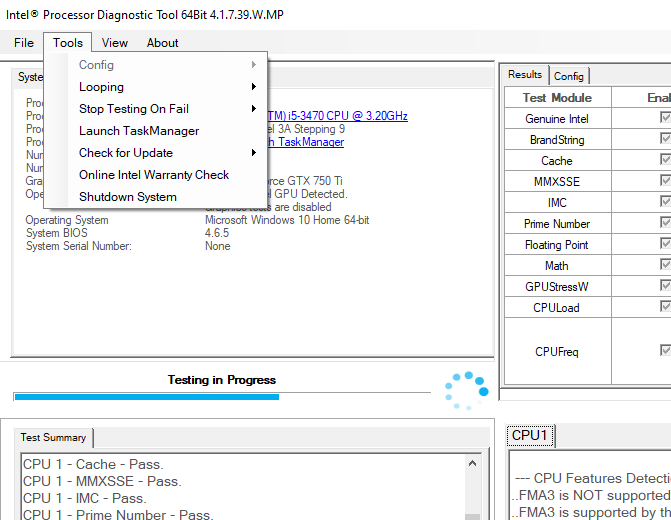Select the Test Summary tab
Image resolution: width=671 pixels, height=520 pixels.
tap(53, 437)
